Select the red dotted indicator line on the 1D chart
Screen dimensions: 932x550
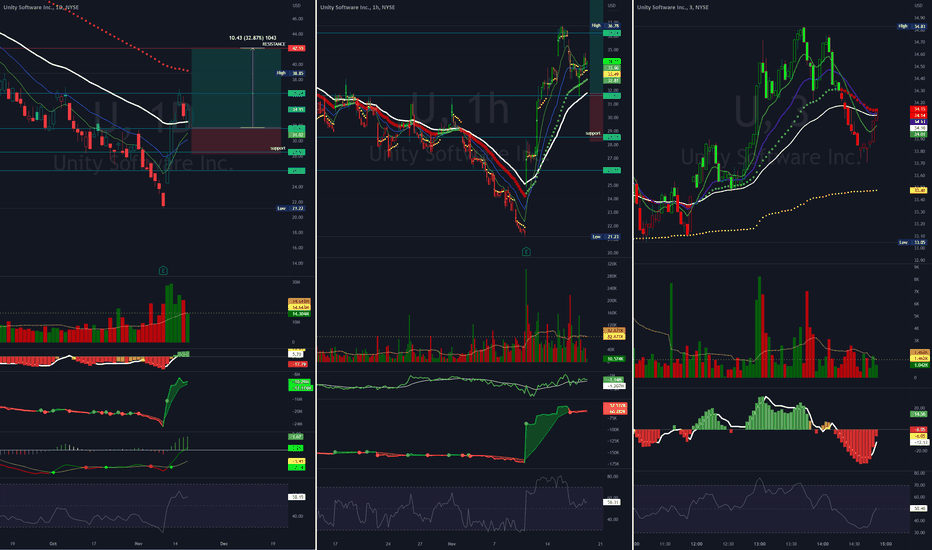click(x=119, y=39)
